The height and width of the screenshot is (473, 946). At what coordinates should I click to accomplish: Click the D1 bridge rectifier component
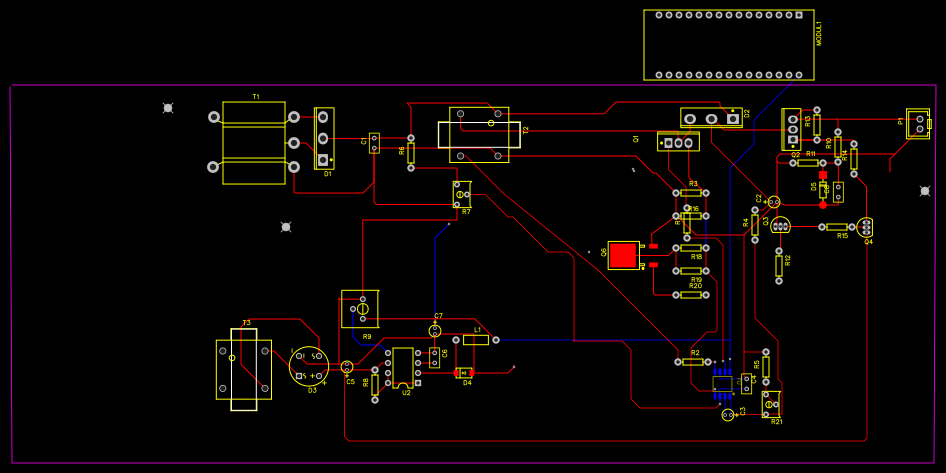[x=324, y=138]
